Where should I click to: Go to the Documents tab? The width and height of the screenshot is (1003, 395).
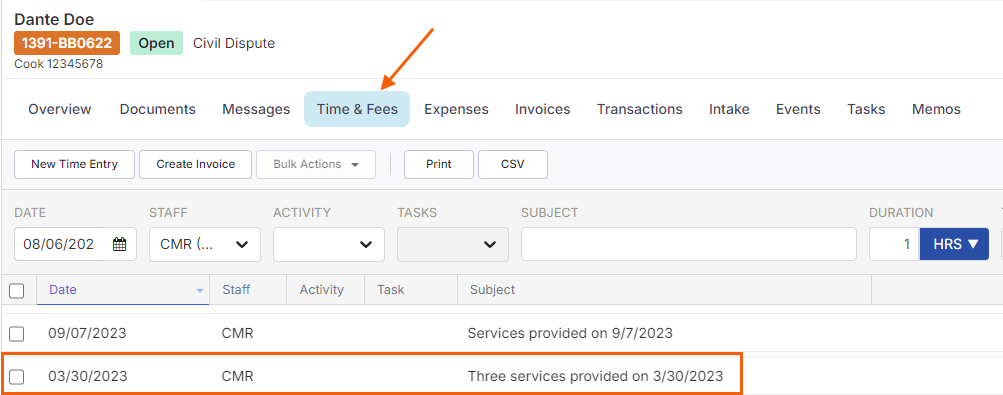point(157,109)
